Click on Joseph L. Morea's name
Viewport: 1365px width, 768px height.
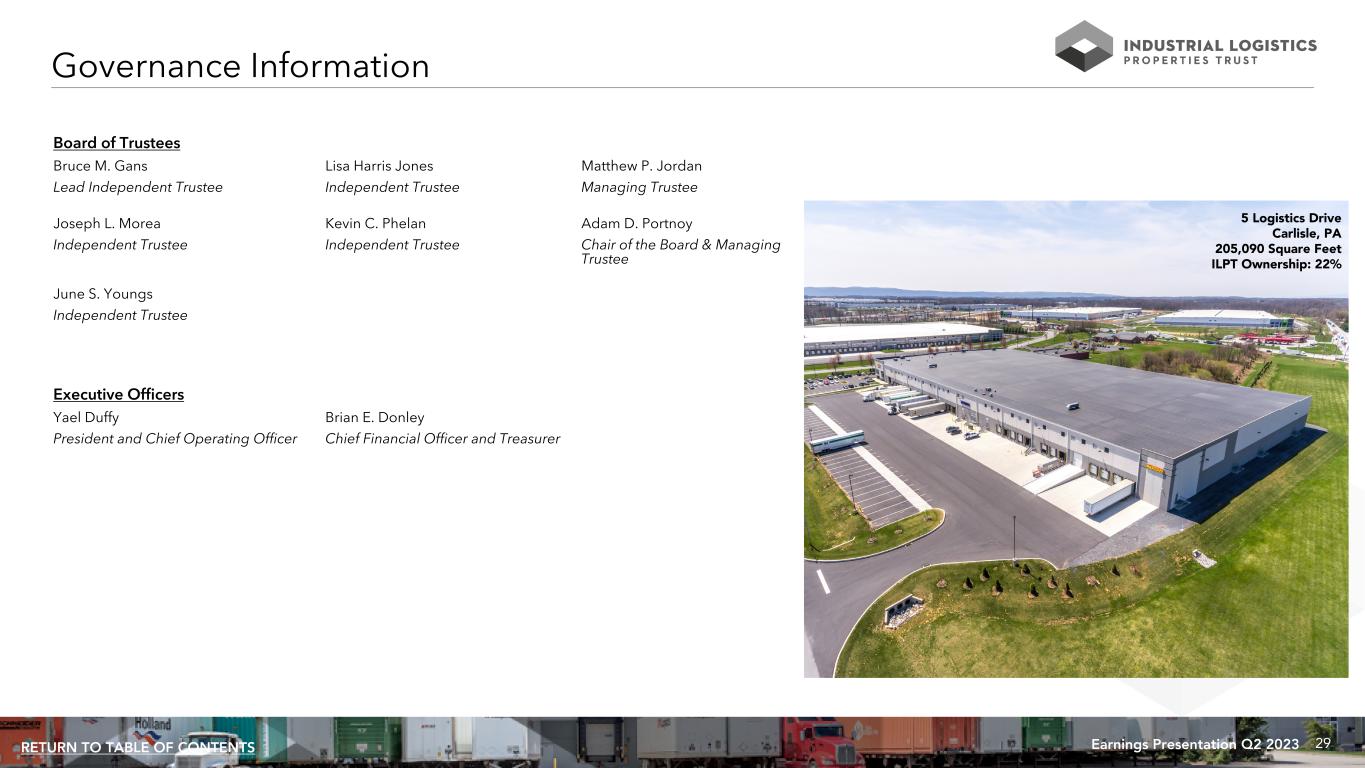tap(106, 223)
